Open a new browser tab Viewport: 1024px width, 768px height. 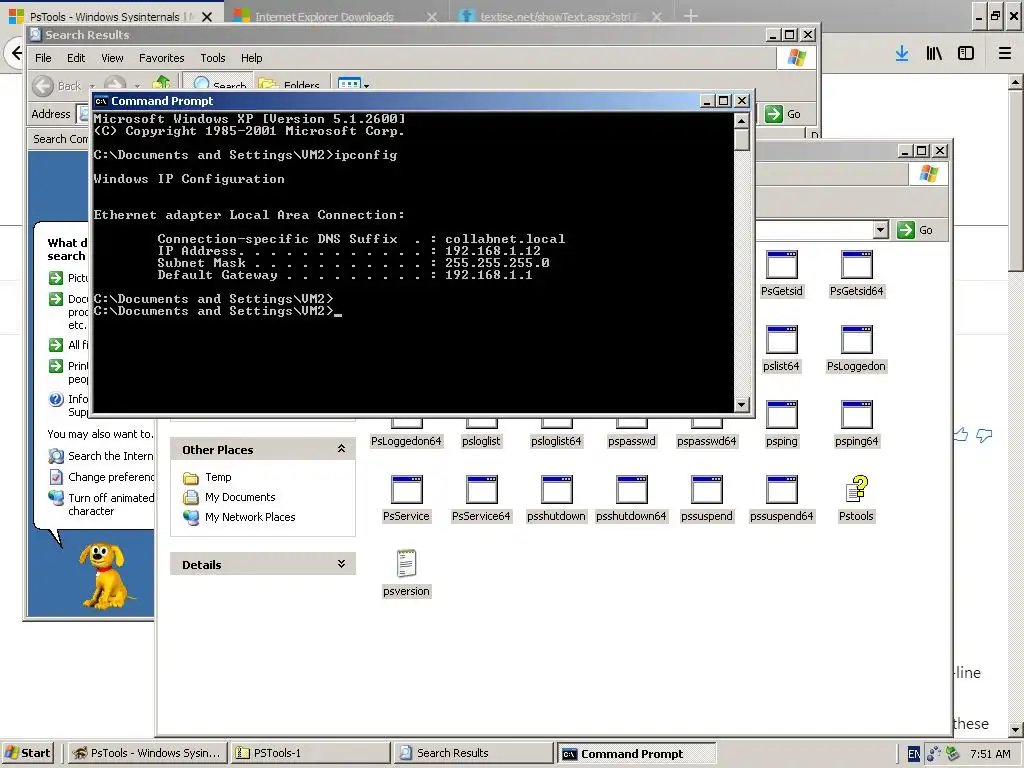coord(691,16)
